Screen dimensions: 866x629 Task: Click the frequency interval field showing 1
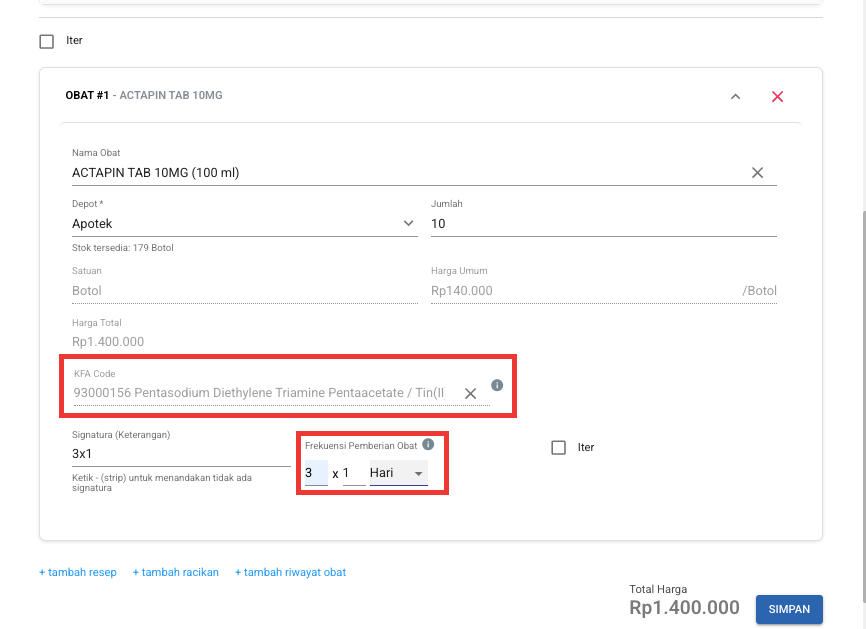click(x=353, y=473)
